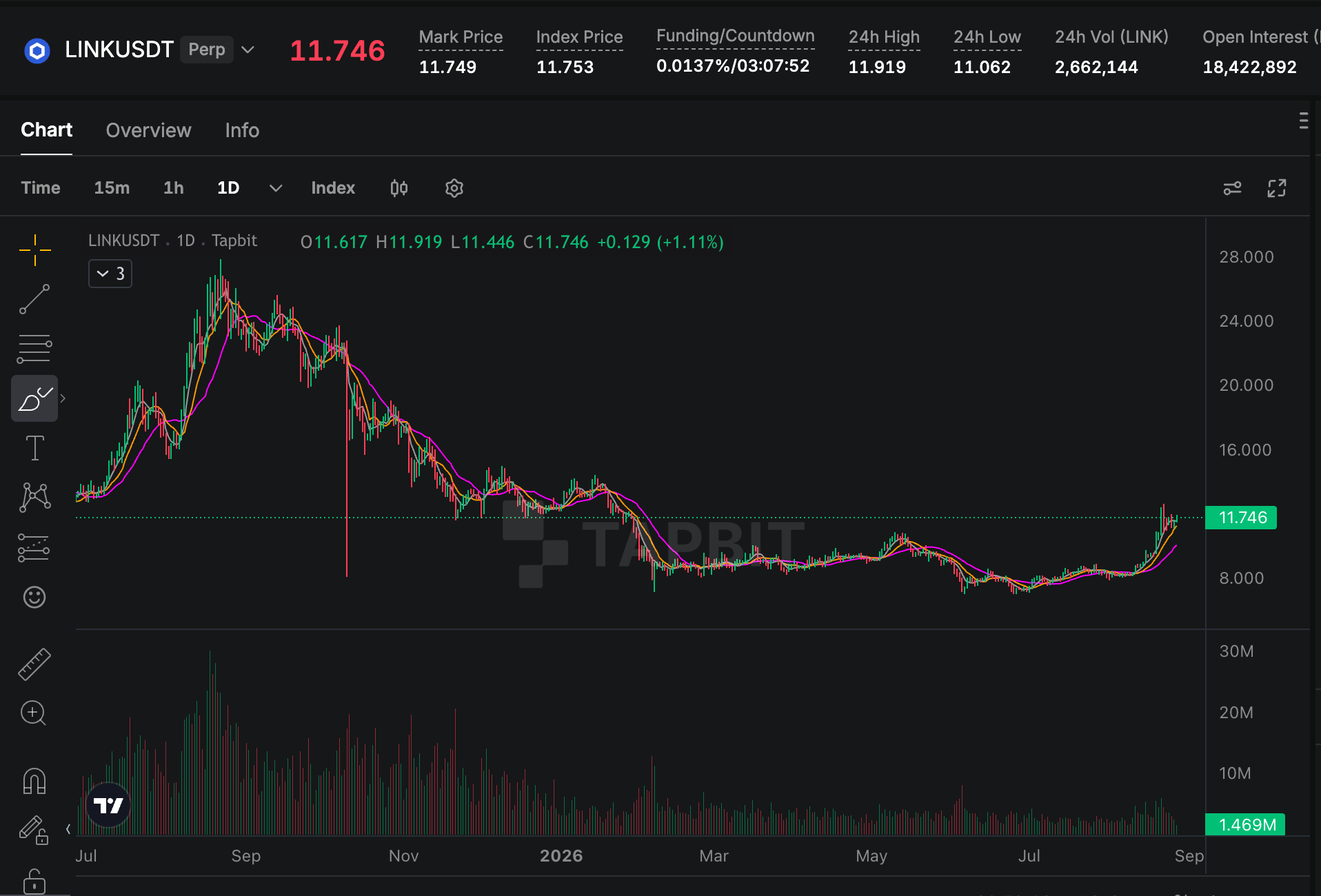Image resolution: width=1321 pixels, height=896 pixels.
Task: Click the 1.469M volume tag on axis
Action: [x=1245, y=824]
